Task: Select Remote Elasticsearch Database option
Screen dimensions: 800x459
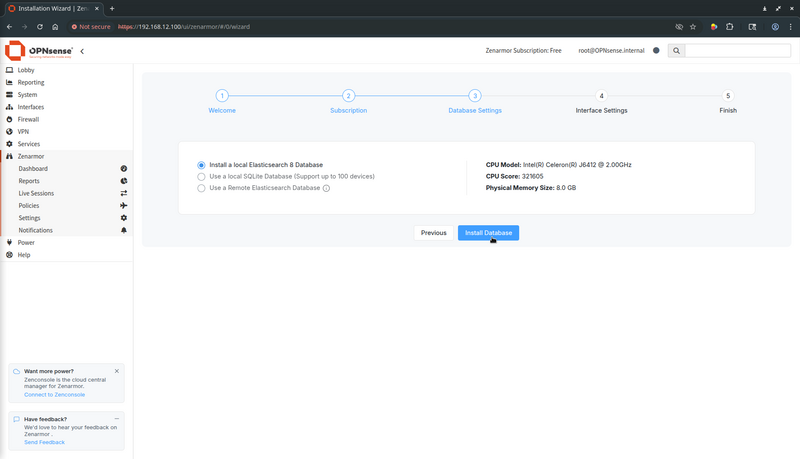Action: pyautogui.click(x=201, y=188)
